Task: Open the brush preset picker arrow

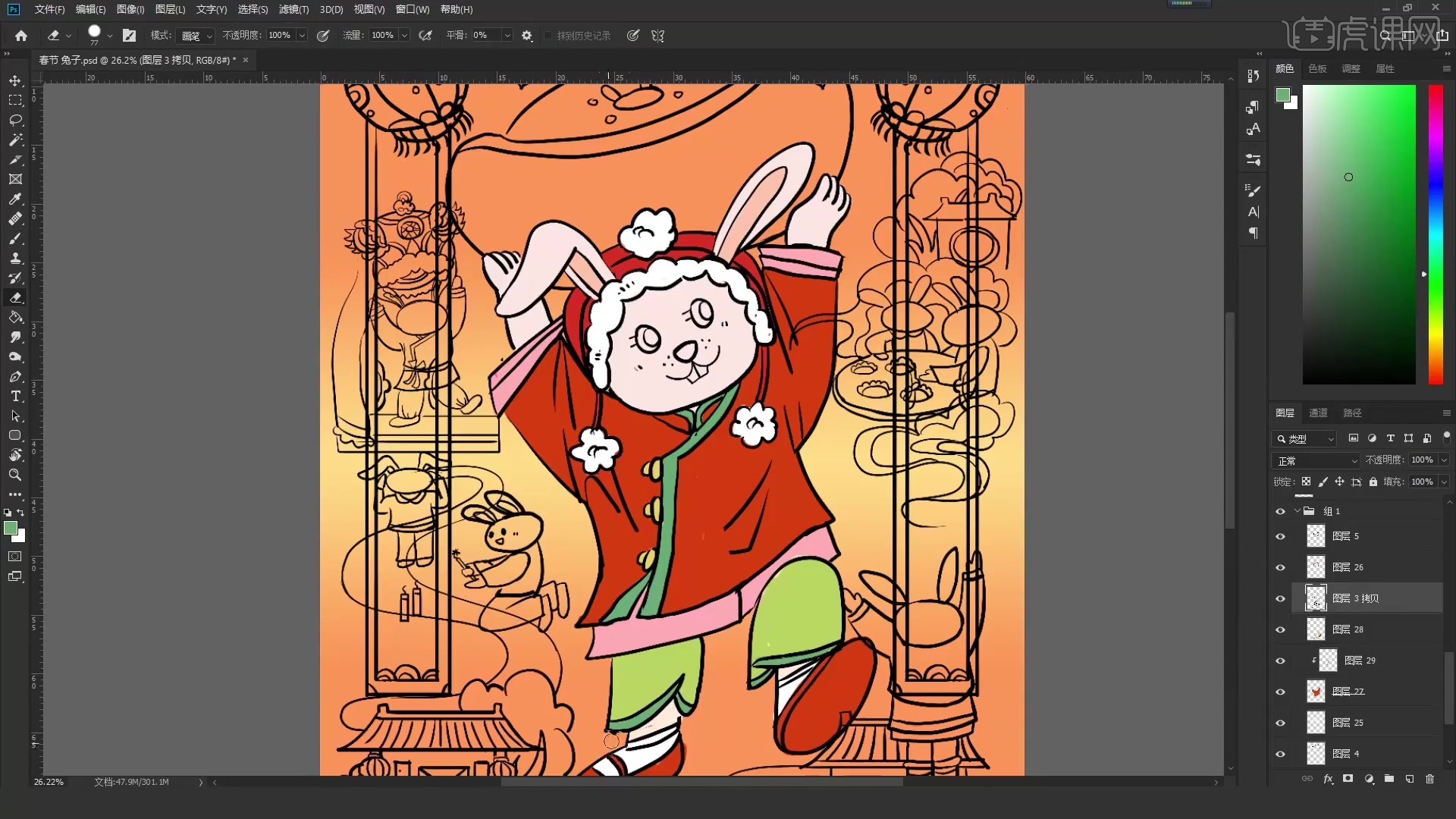Action: point(110,36)
